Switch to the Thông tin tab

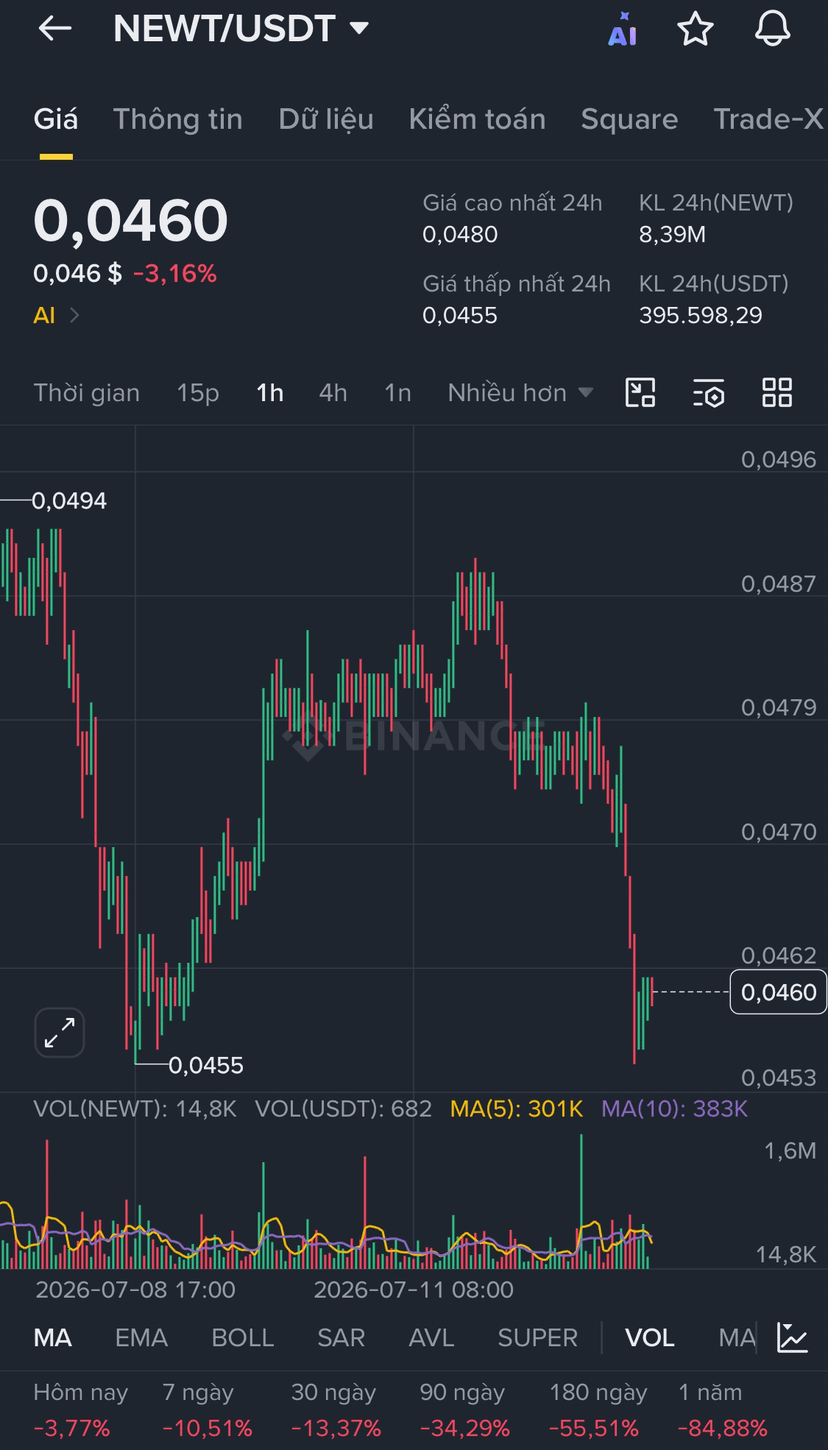click(x=178, y=119)
